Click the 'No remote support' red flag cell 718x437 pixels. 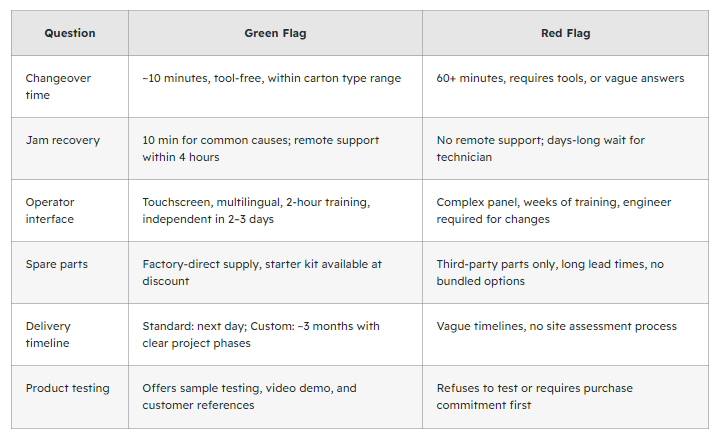click(566, 148)
